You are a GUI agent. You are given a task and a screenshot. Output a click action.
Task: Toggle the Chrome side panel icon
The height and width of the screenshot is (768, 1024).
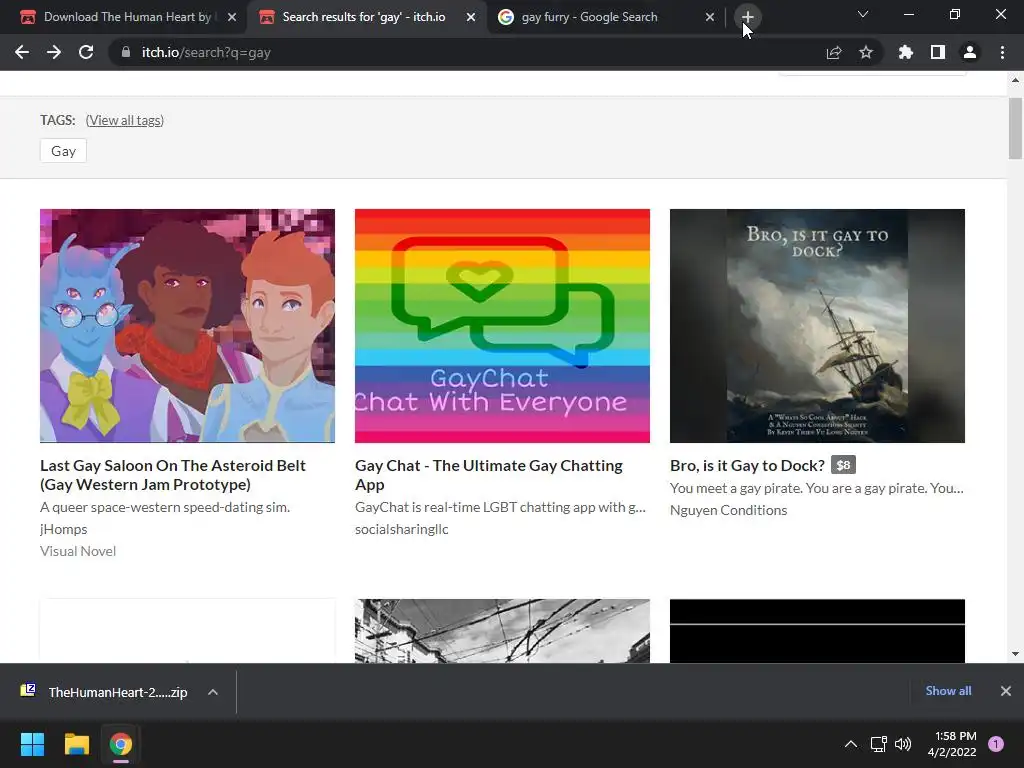(938, 52)
